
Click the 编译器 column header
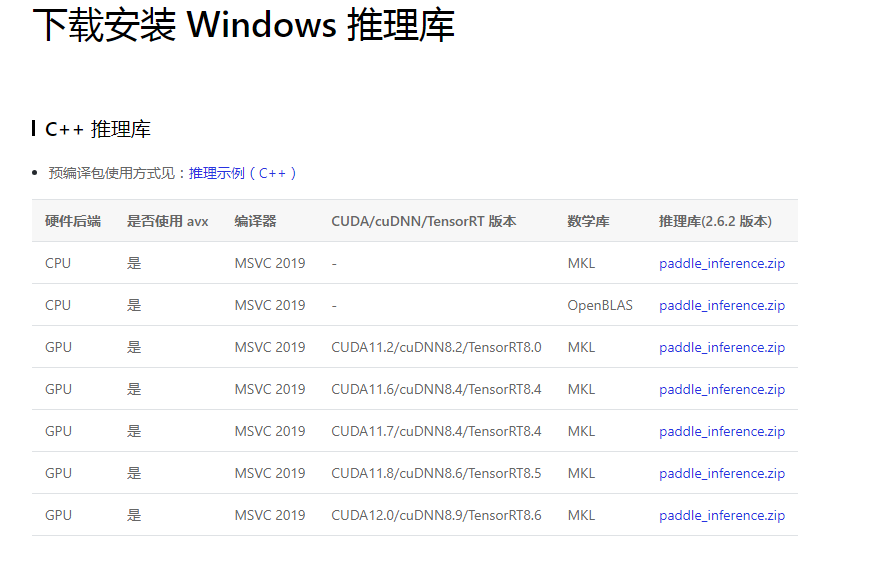[255, 221]
